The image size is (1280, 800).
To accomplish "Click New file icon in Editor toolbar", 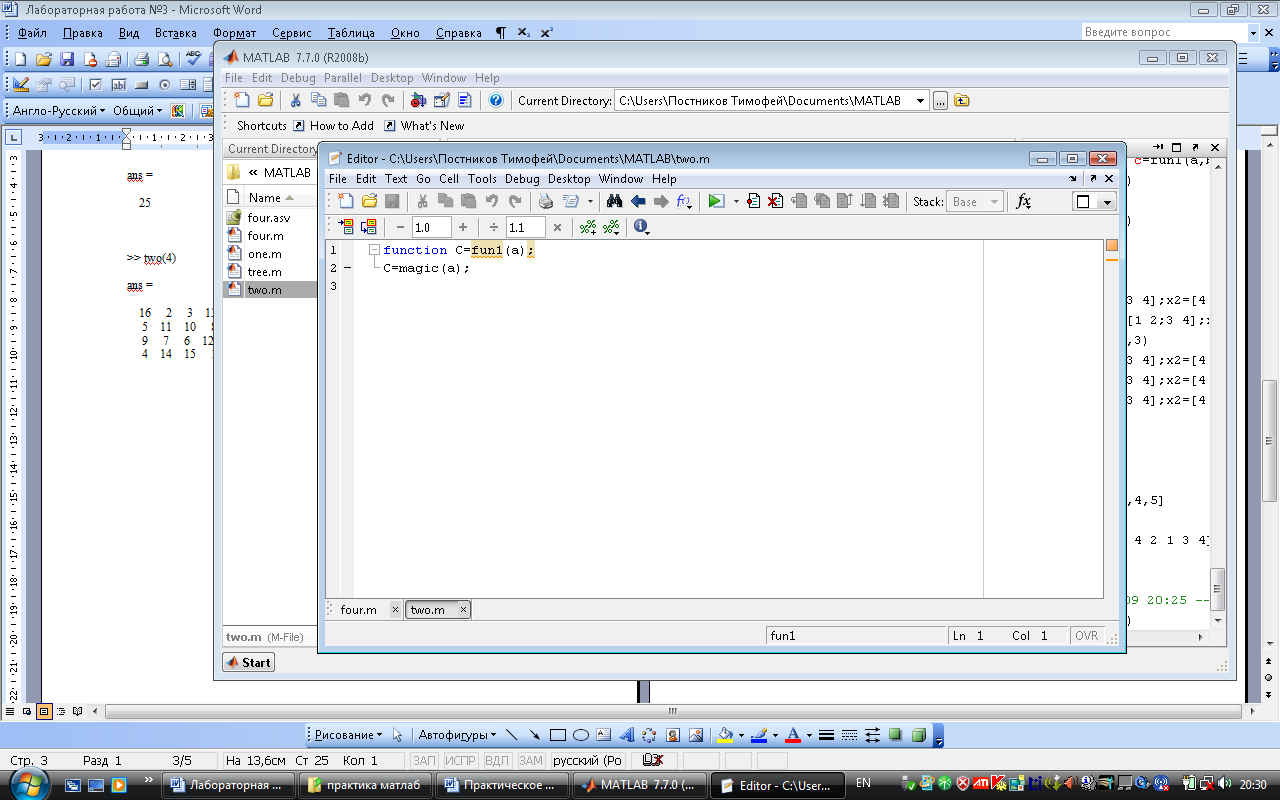I will [345, 201].
